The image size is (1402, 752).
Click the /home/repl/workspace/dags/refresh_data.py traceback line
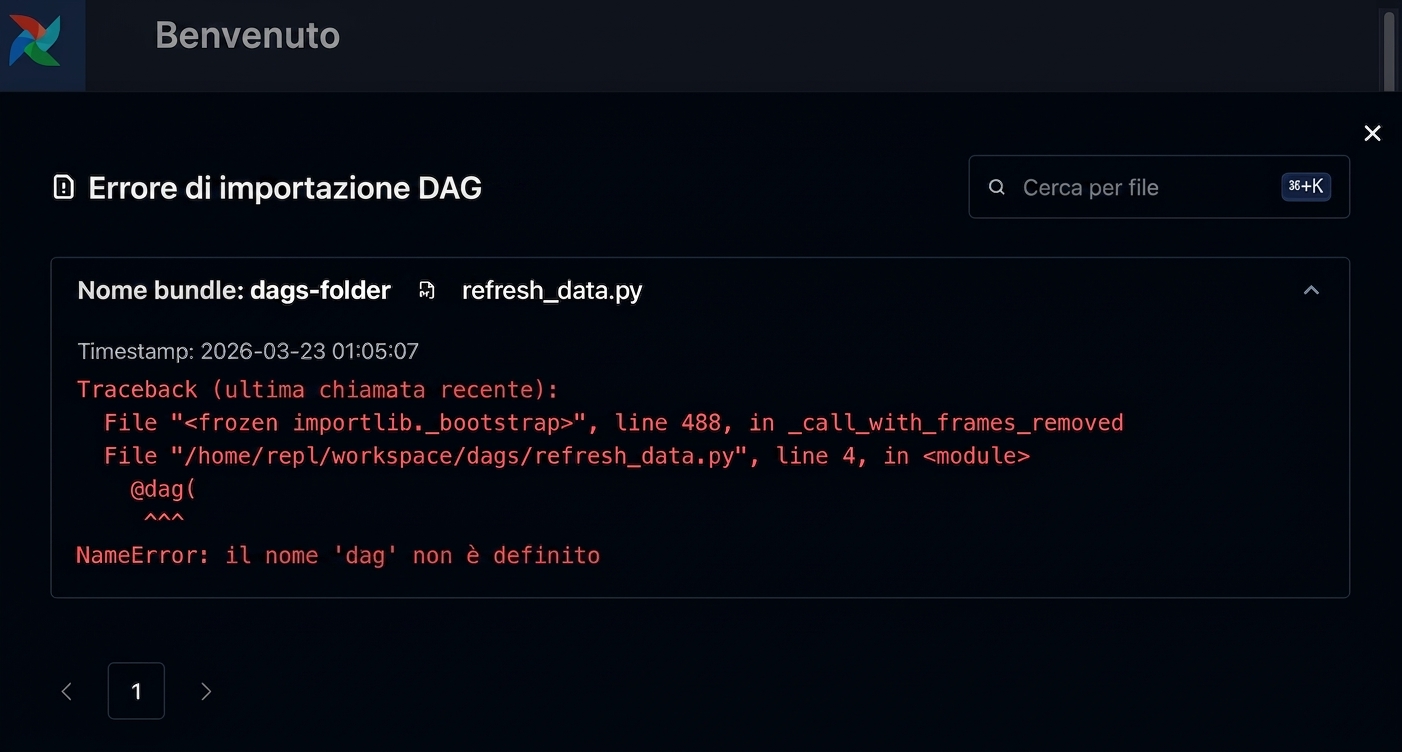click(567, 456)
